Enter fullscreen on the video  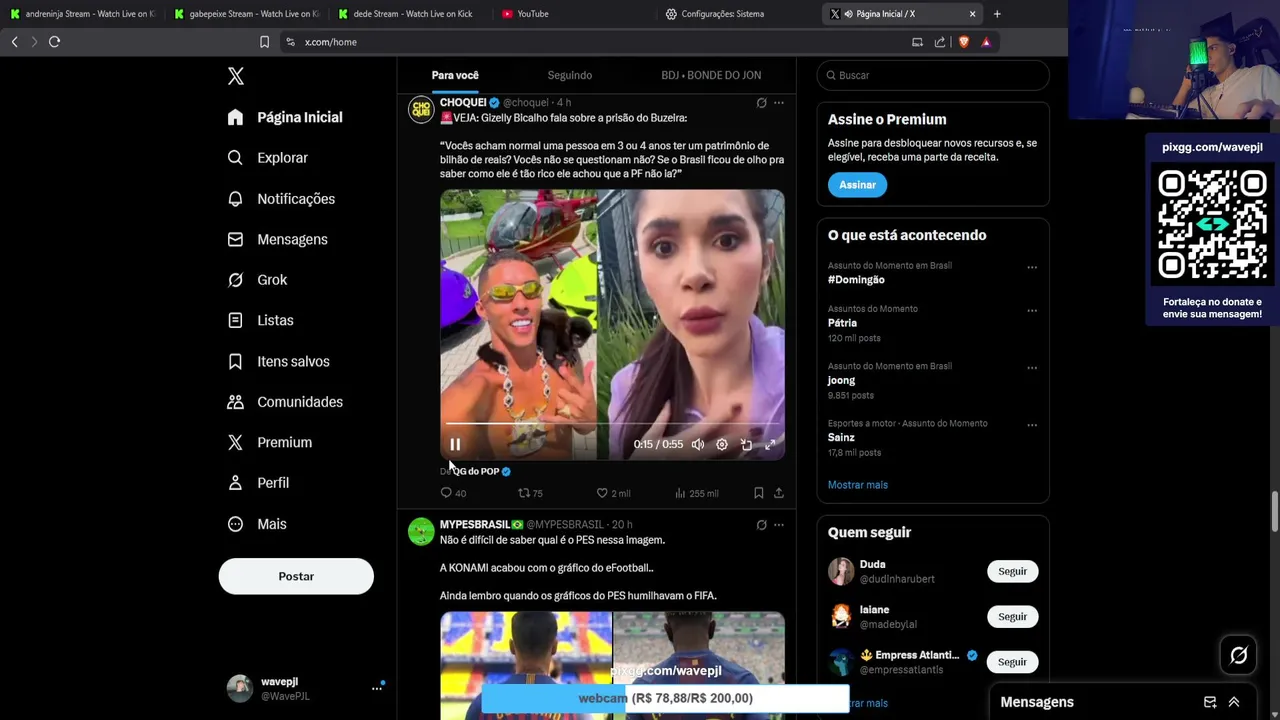[770, 444]
